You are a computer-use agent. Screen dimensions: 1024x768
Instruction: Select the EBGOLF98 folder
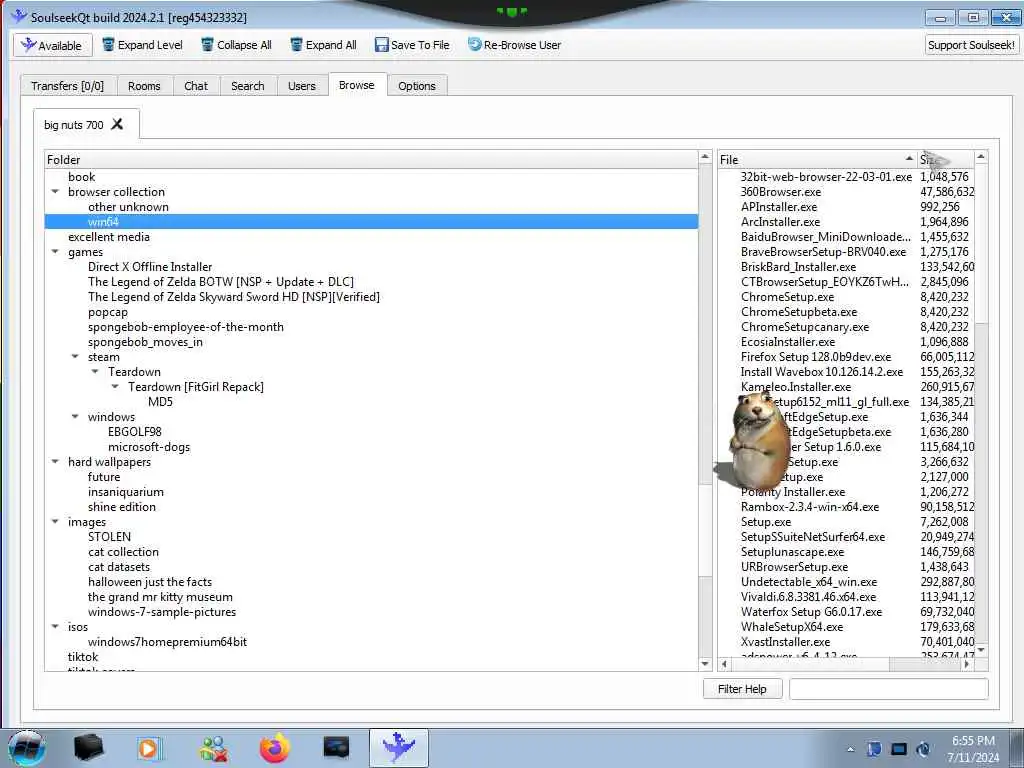coord(135,432)
